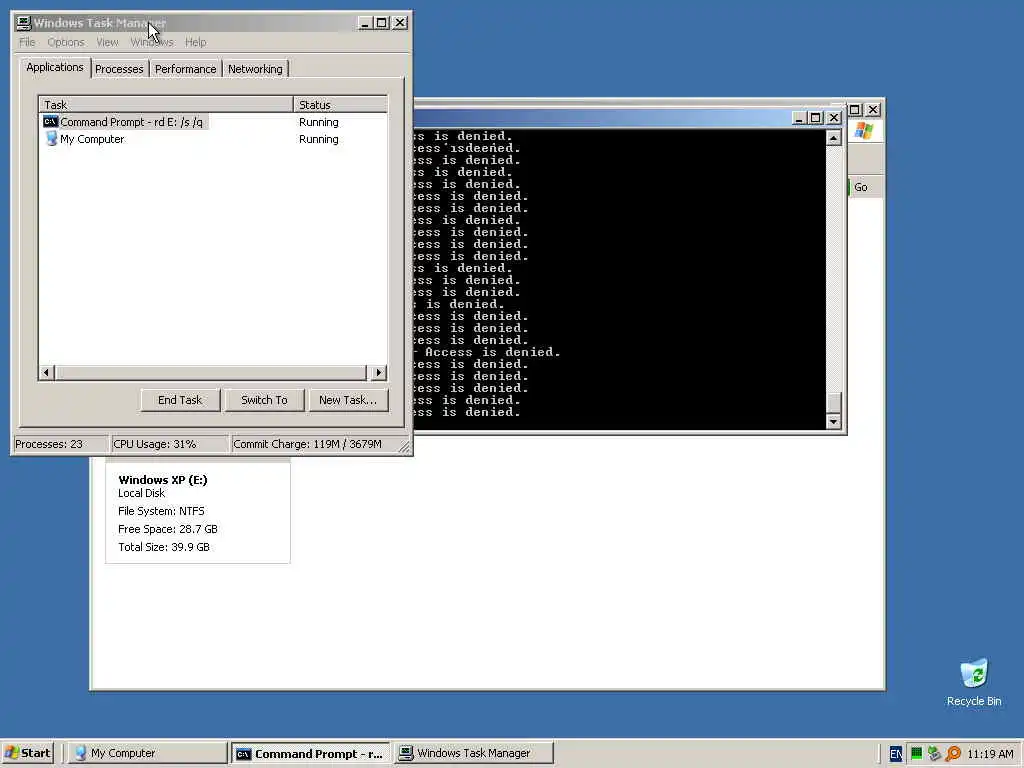
Task: Switch to the Networking tab
Action: (x=255, y=69)
